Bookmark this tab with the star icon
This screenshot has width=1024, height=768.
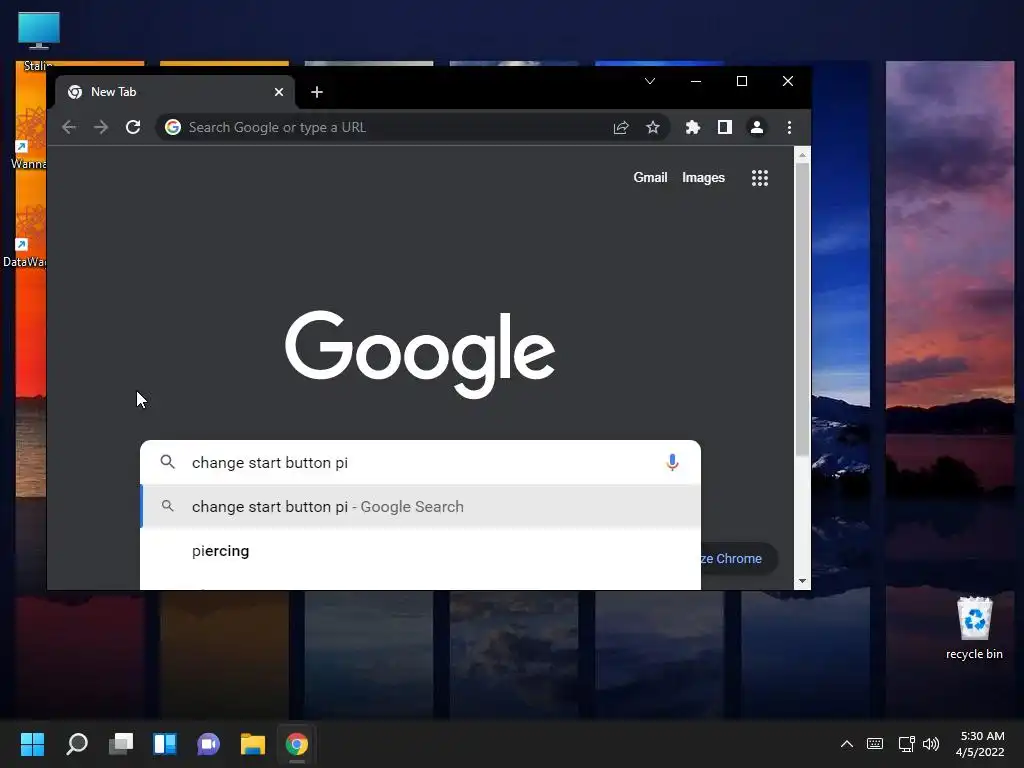click(x=652, y=127)
